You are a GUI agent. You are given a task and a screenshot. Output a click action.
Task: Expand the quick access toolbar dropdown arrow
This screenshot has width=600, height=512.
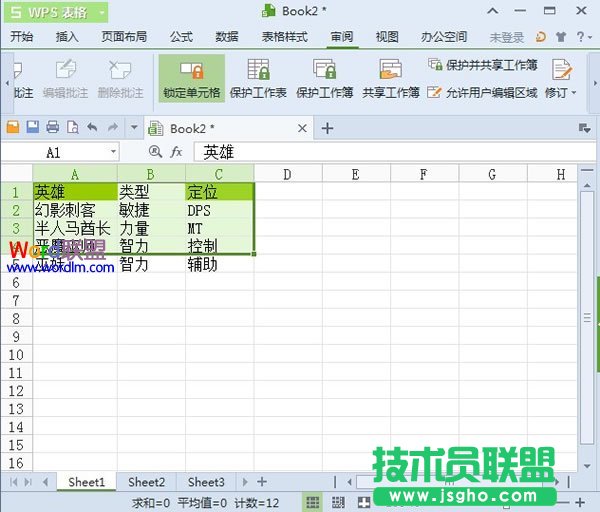click(134, 127)
